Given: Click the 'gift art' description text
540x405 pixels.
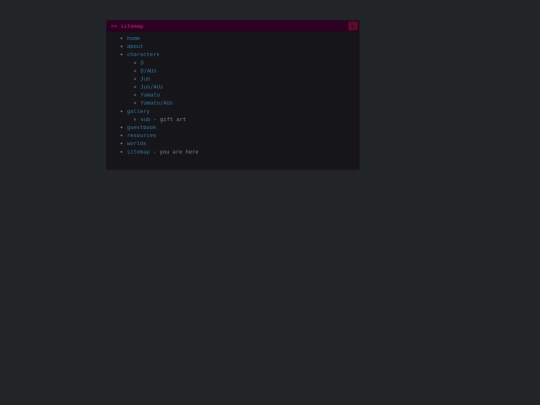Looking at the screenshot, I should pos(173,119).
